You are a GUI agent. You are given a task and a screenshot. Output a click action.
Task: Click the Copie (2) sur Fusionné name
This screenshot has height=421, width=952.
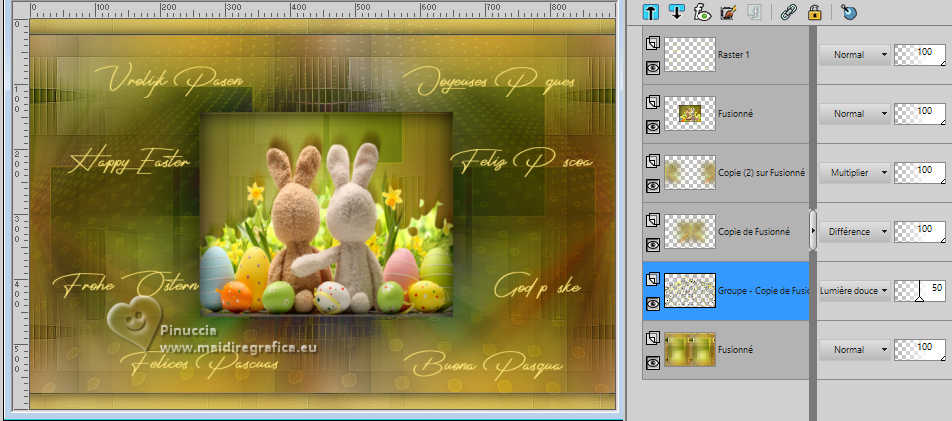coord(761,173)
